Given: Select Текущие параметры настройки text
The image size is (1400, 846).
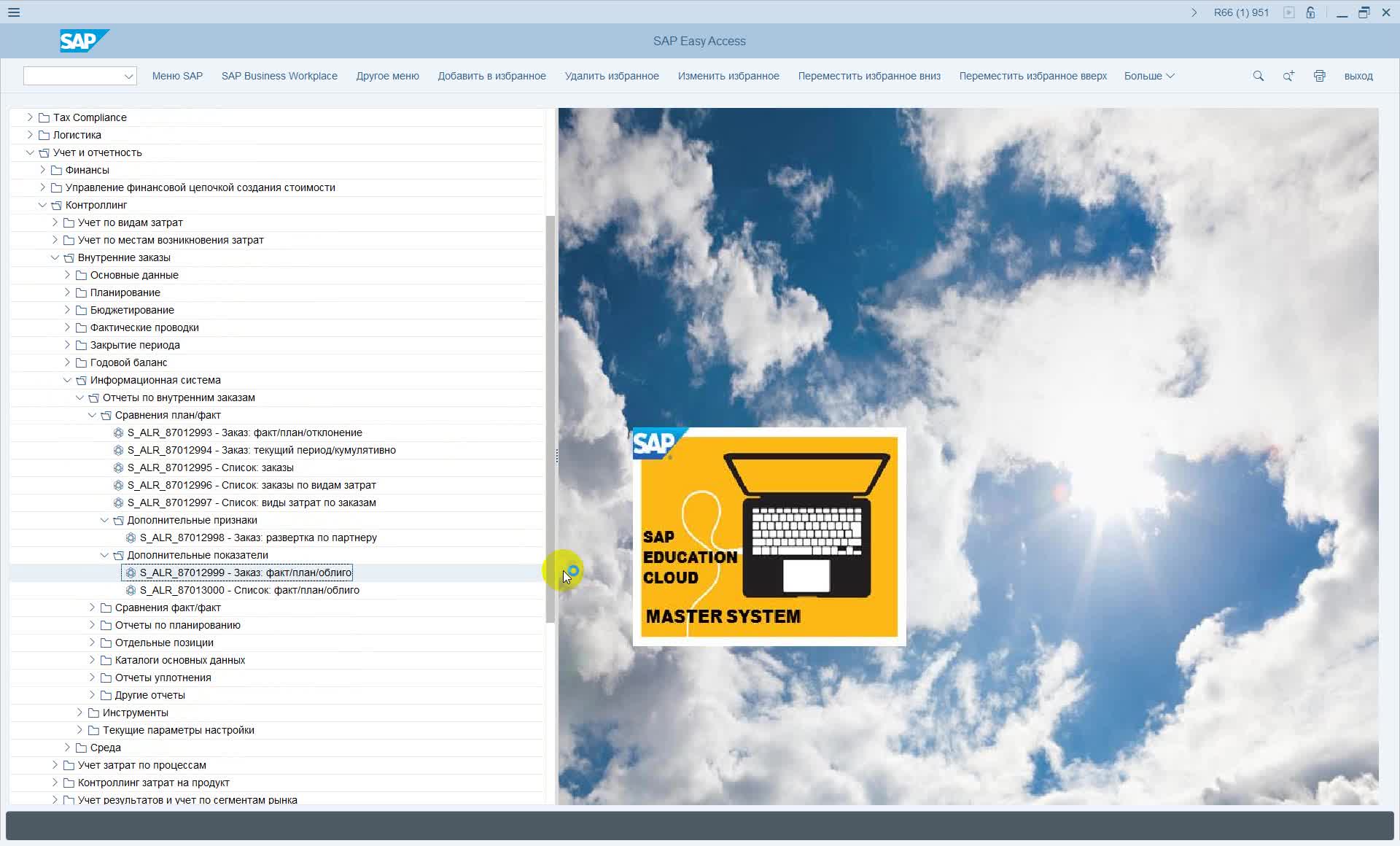Looking at the screenshot, I should click(179, 730).
